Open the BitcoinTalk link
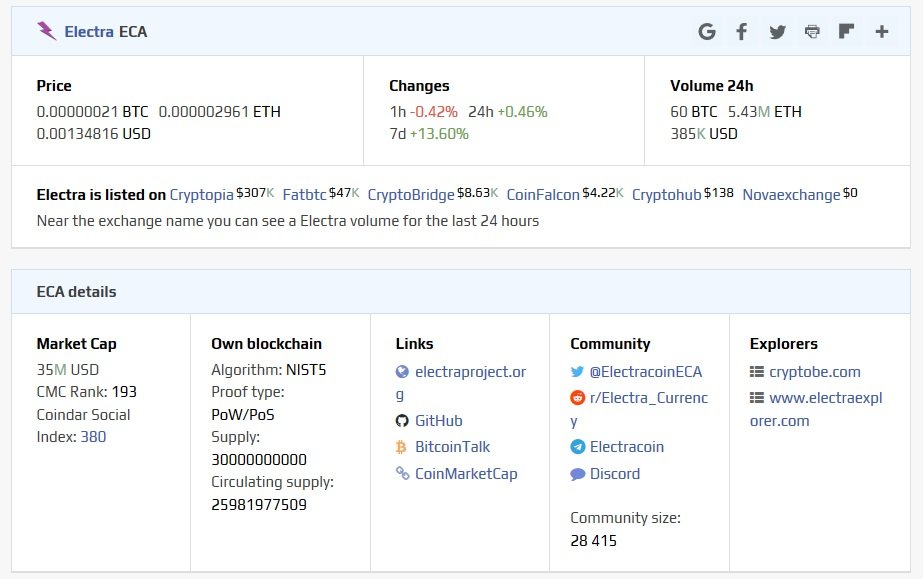 (x=452, y=447)
